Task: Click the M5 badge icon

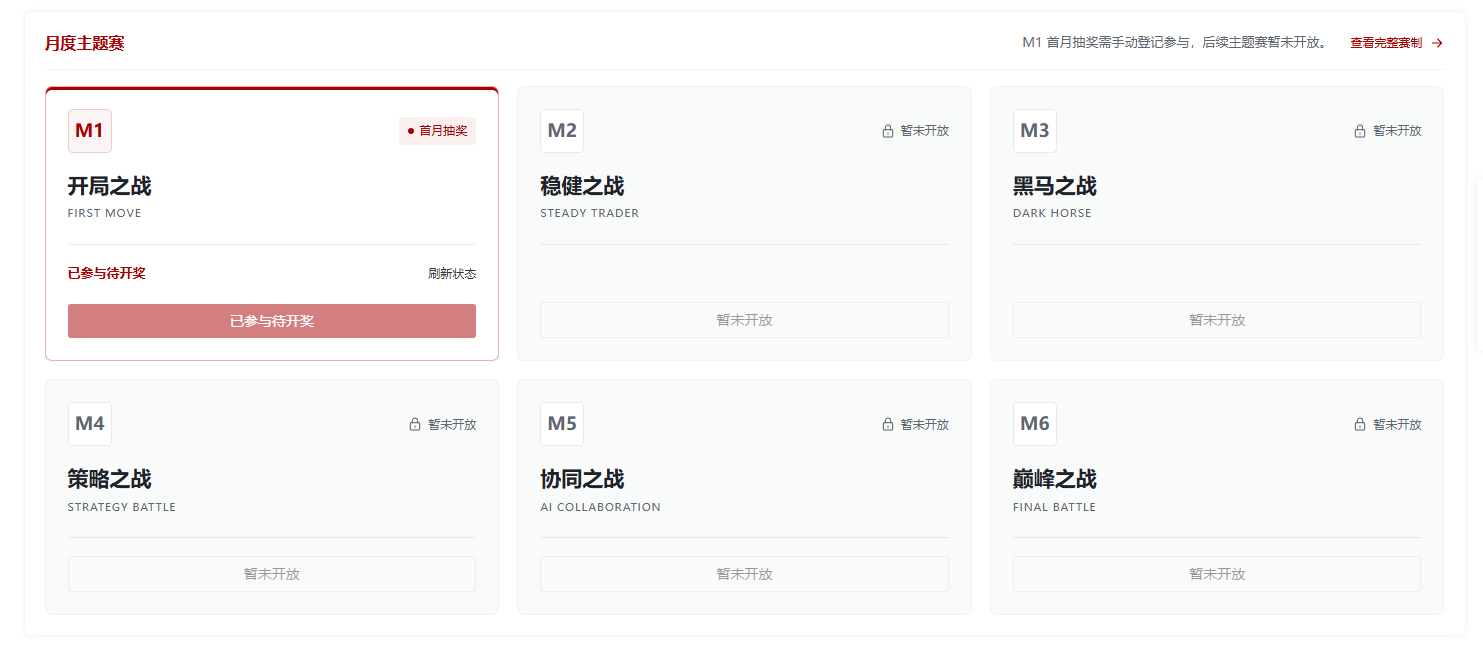Action: click(x=562, y=424)
